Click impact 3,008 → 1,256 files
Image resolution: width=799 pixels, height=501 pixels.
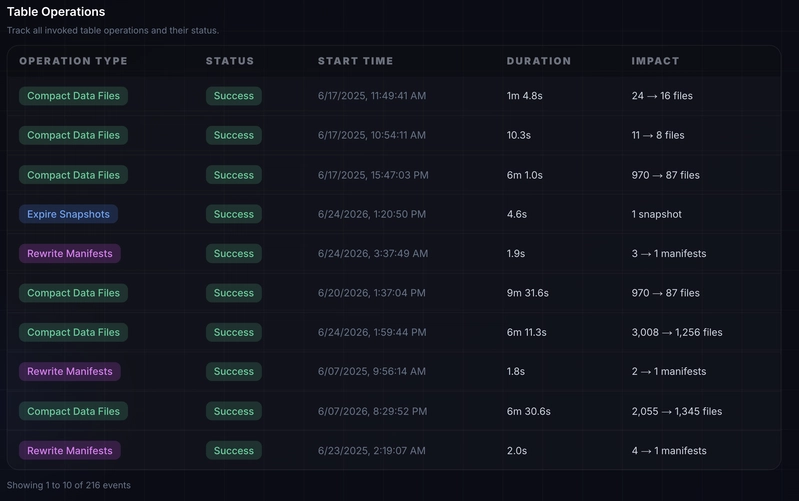[x=677, y=332]
